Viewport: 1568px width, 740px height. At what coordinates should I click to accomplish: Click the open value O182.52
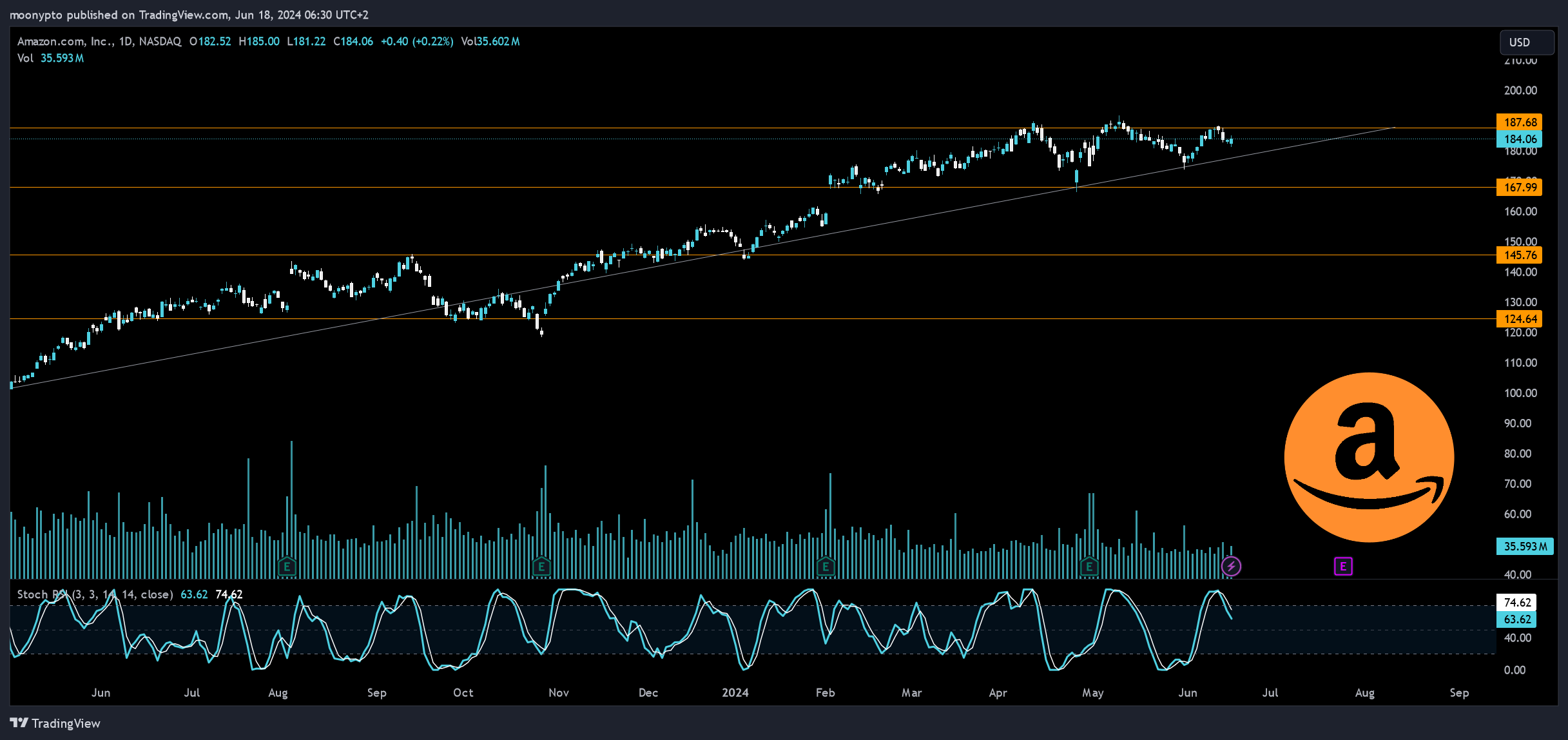pos(210,41)
